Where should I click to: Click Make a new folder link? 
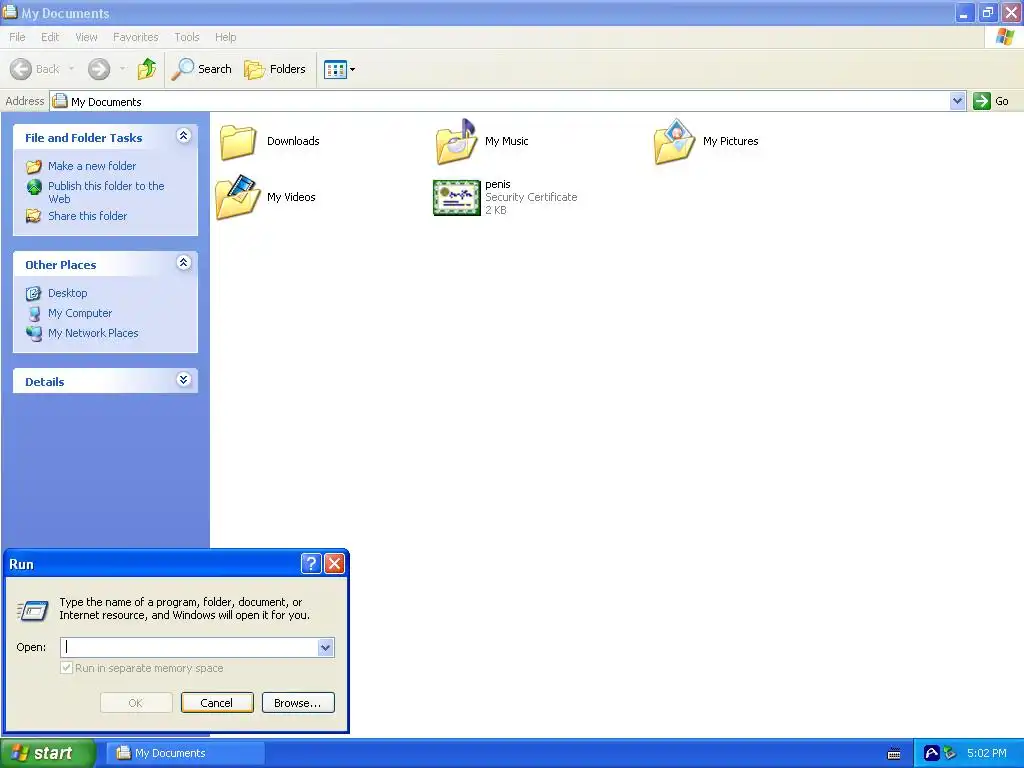92,166
